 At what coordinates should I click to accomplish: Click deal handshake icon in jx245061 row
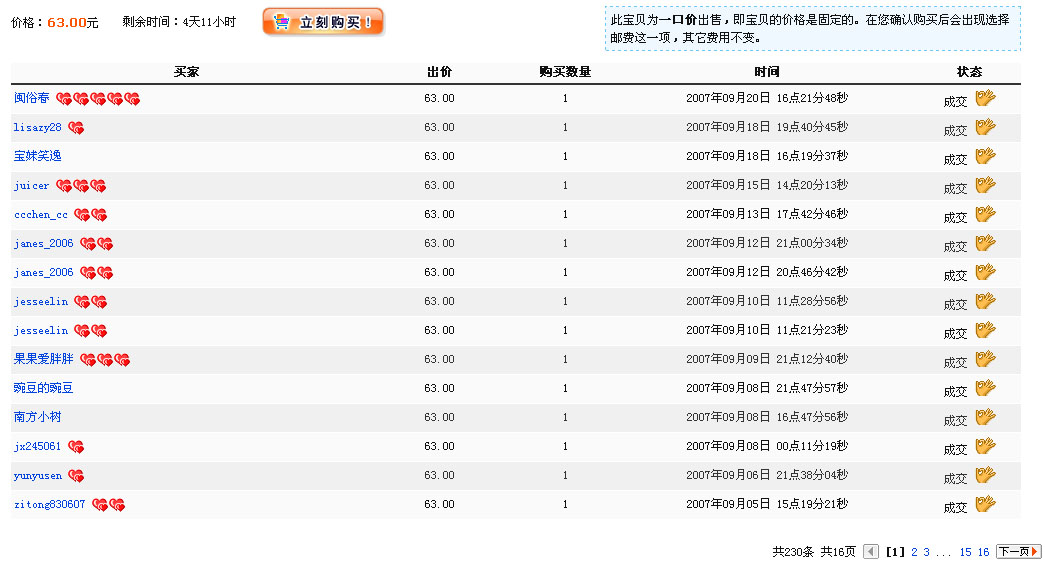point(986,446)
